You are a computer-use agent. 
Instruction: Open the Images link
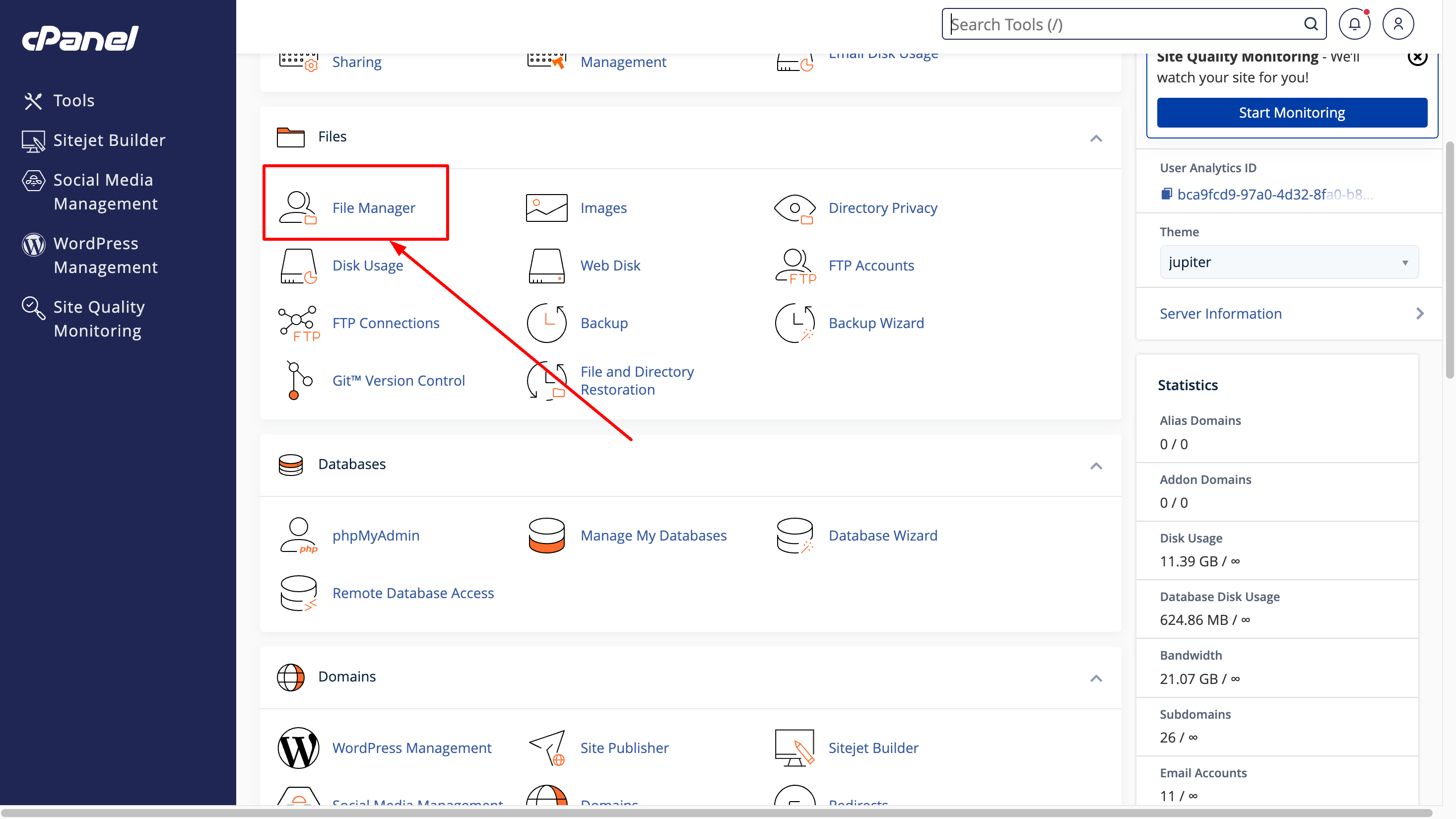pos(603,208)
